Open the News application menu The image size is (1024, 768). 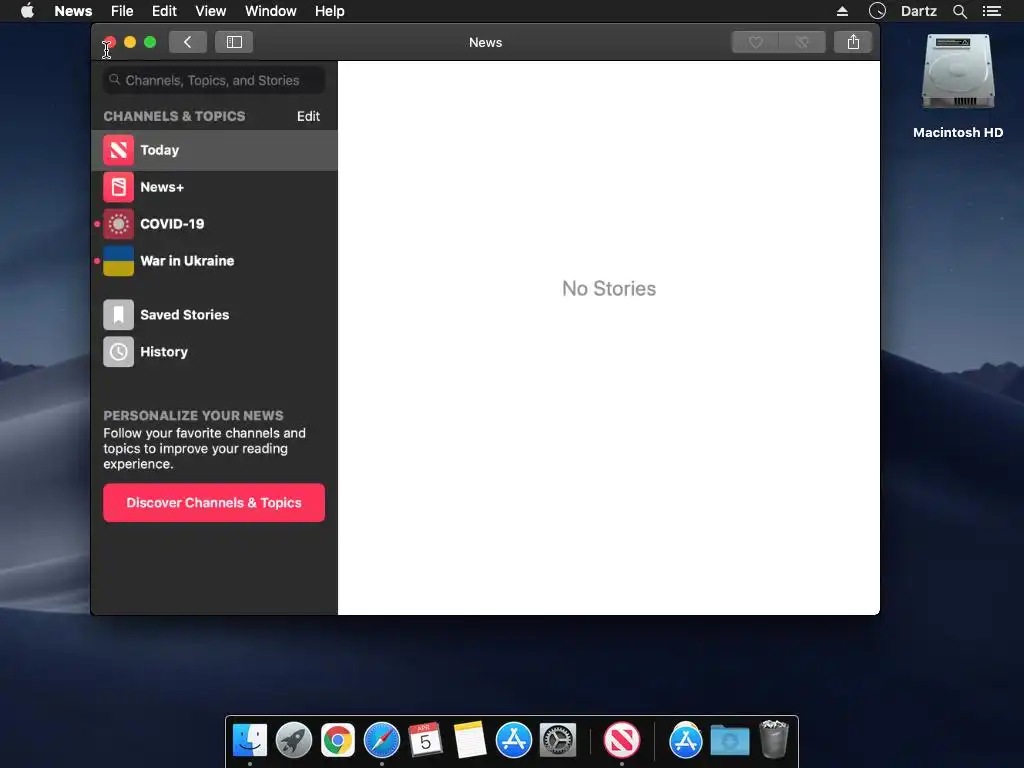tap(73, 11)
